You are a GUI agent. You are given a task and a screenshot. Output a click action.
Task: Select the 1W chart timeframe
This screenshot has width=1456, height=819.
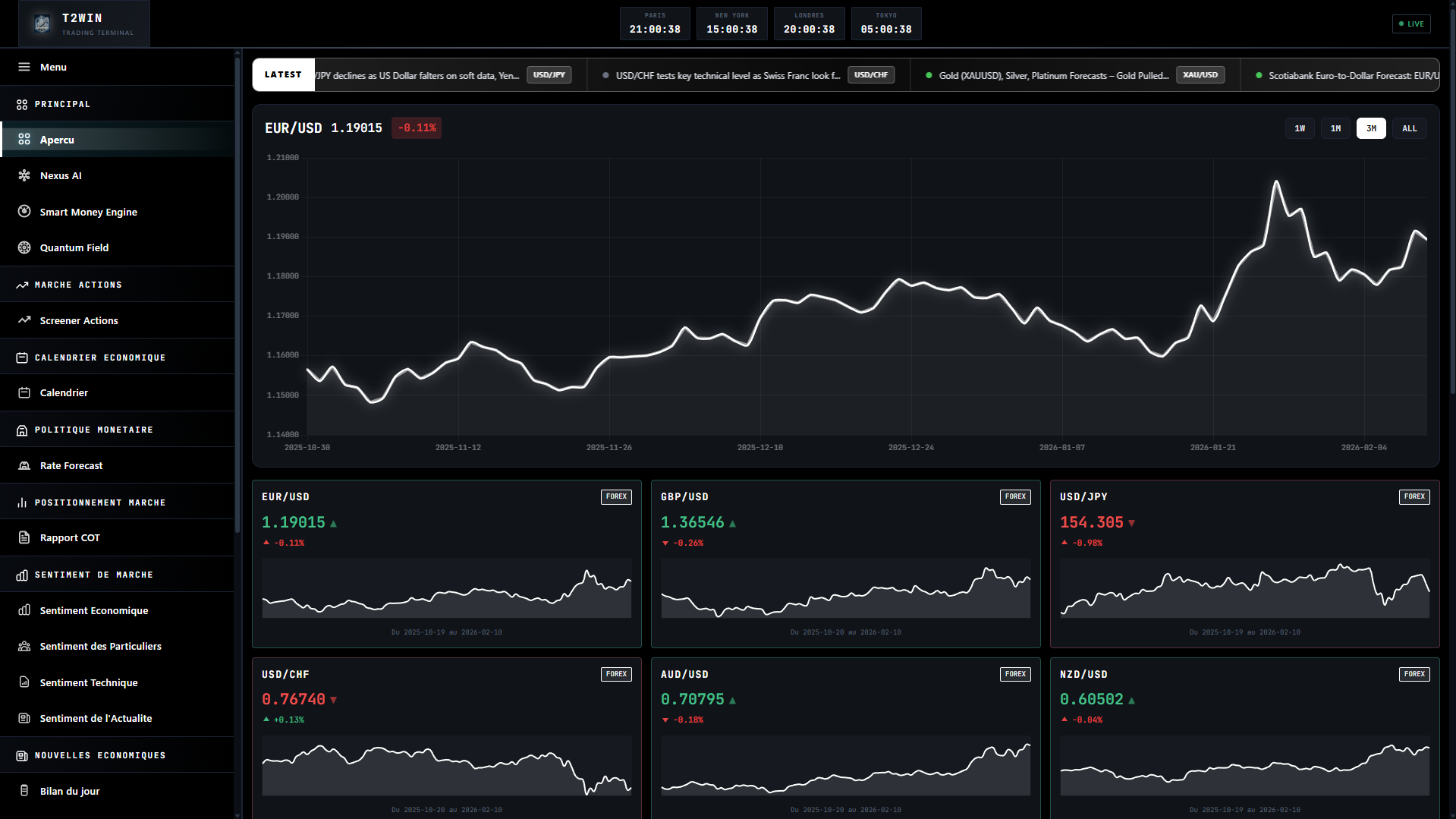1300,128
